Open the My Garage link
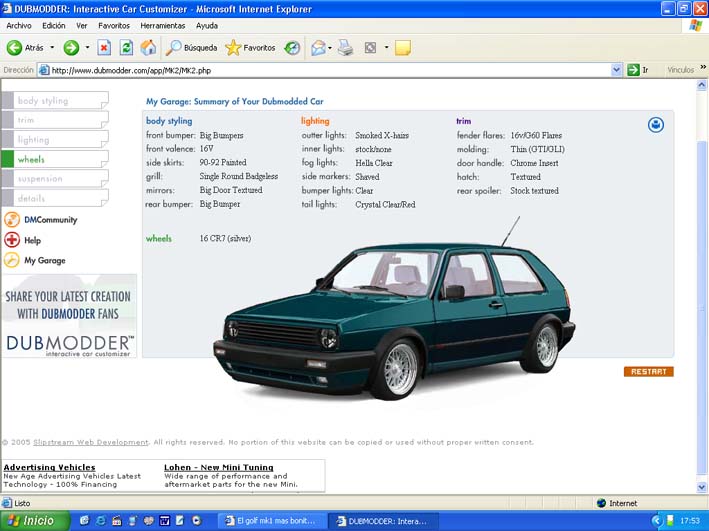Screen dimensions: 709x531 tap(45, 261)
